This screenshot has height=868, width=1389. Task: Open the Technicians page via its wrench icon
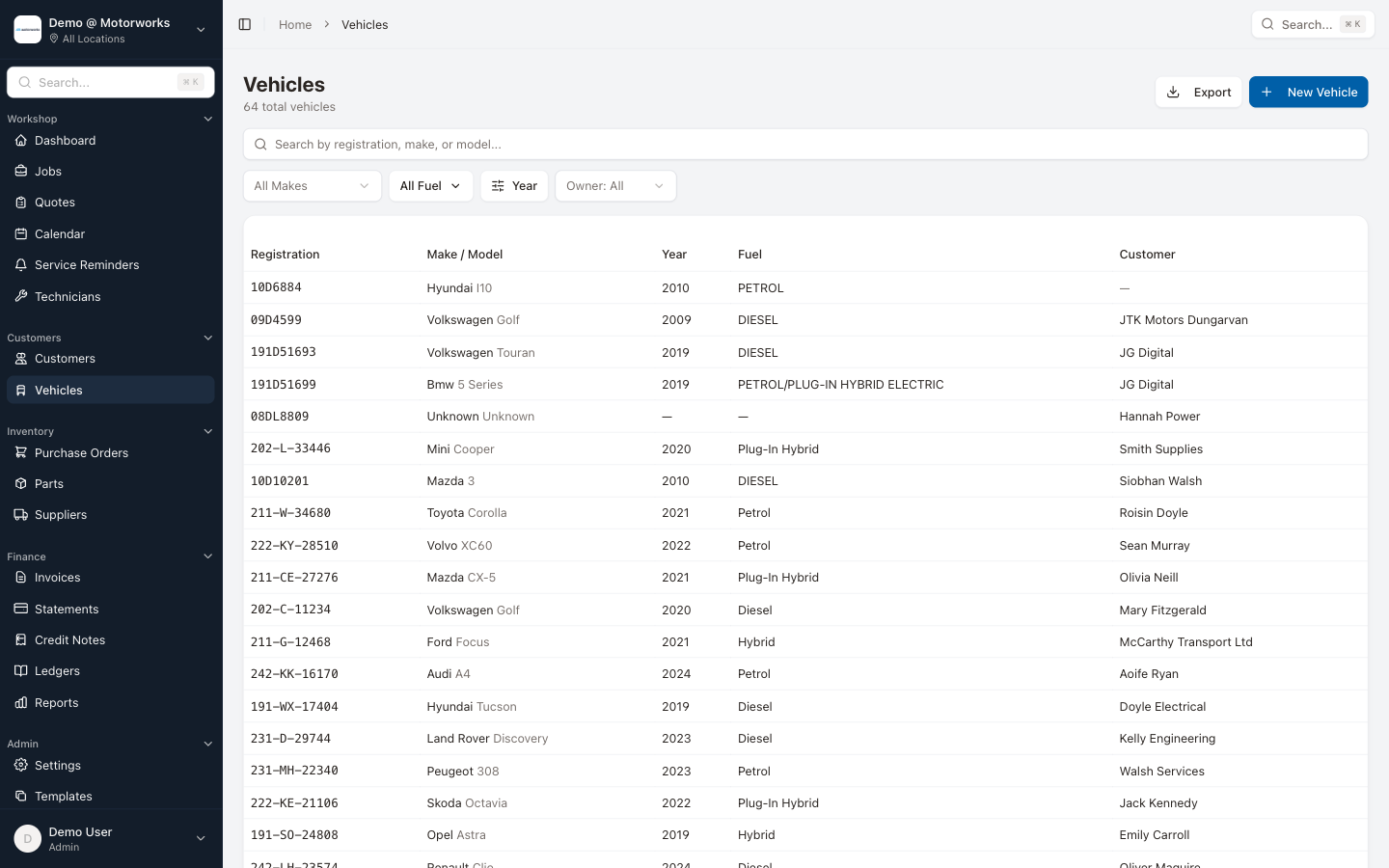click(20, 296)
